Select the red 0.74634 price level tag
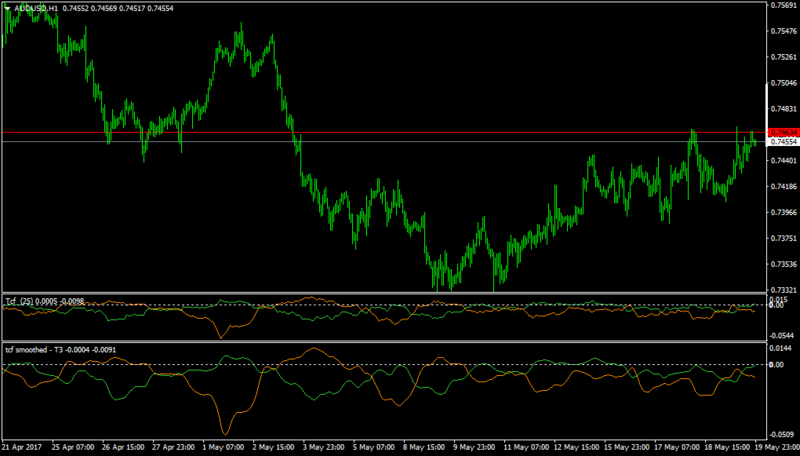Viewport: 800px width, 456px height. coord(783,133)
